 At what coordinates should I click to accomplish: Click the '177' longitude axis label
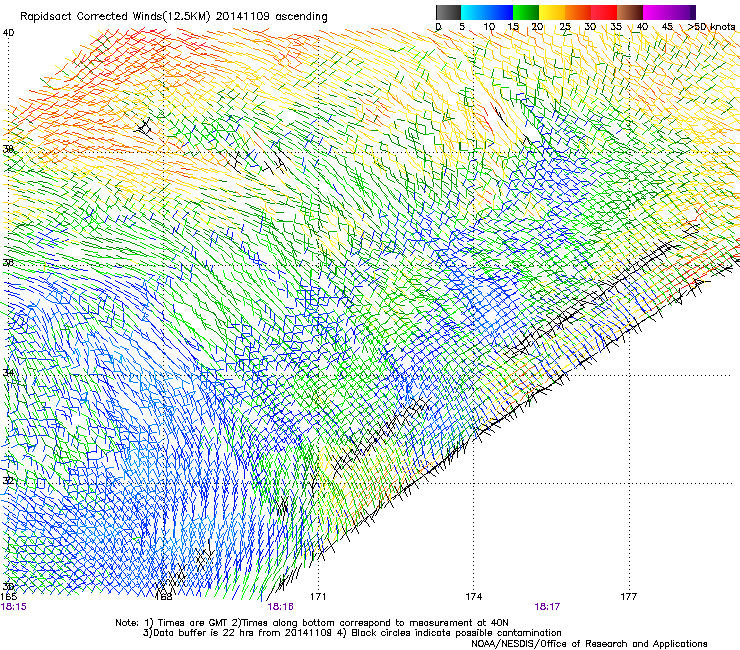629,597
